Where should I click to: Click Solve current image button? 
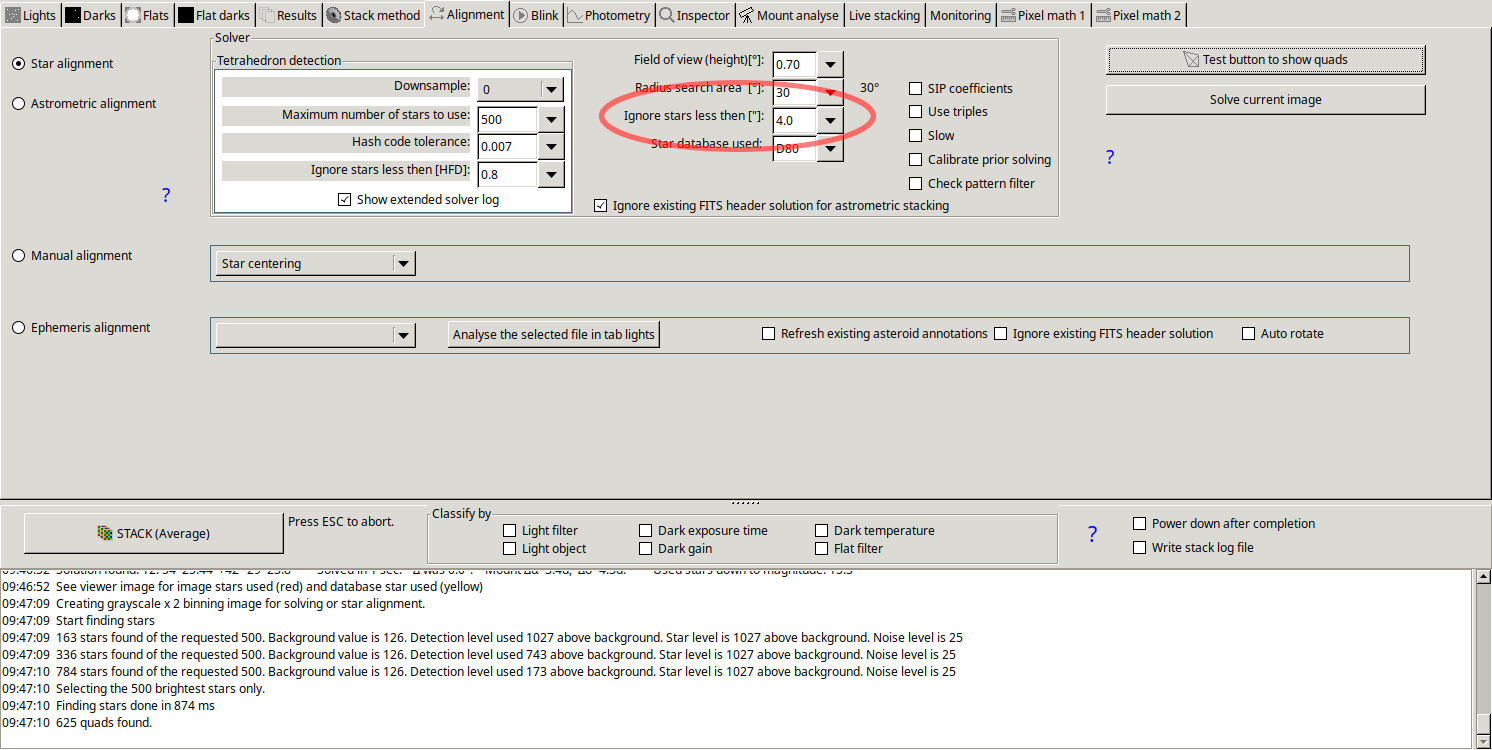1265,100
